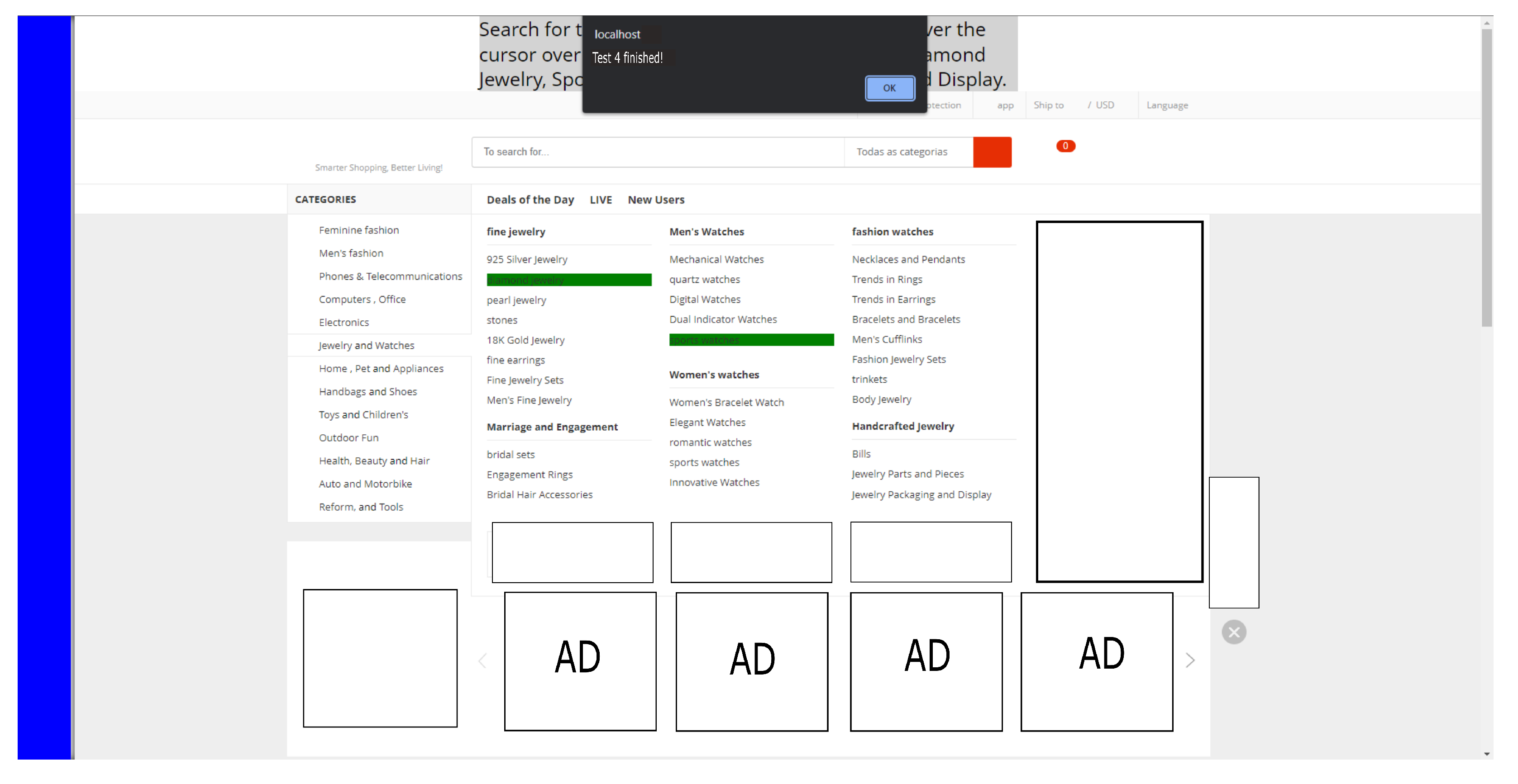Select Jewelry and Watches category
1518x784 pixels.
point(366,346)
